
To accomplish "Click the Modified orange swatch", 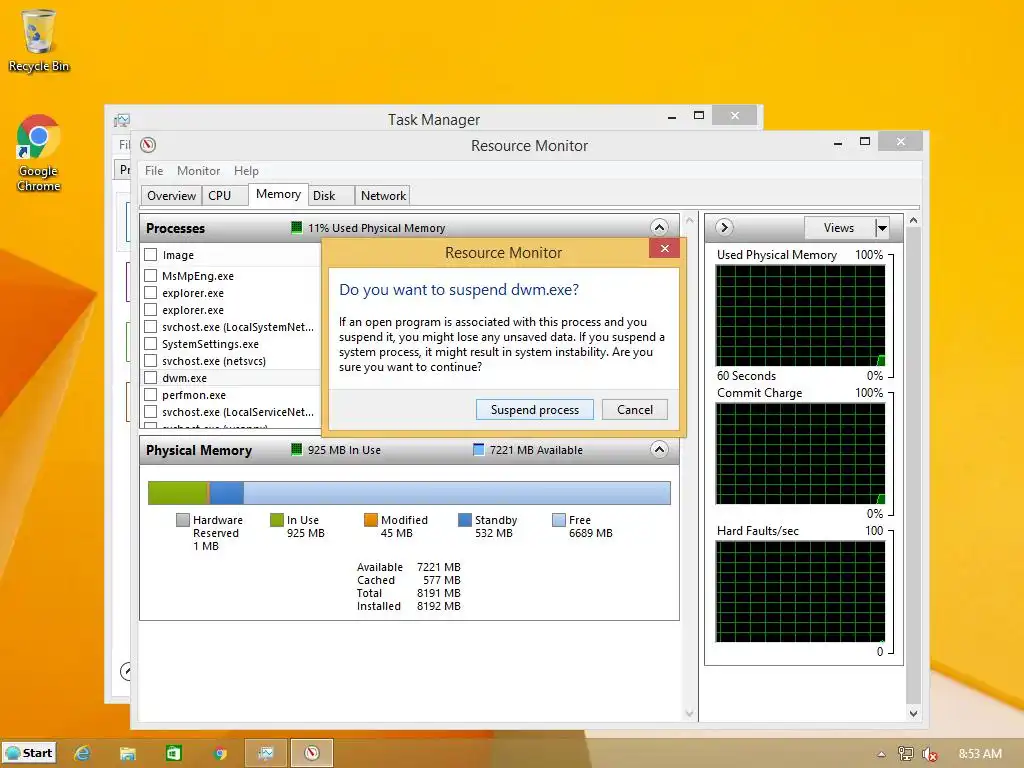I will pos(371,520).
